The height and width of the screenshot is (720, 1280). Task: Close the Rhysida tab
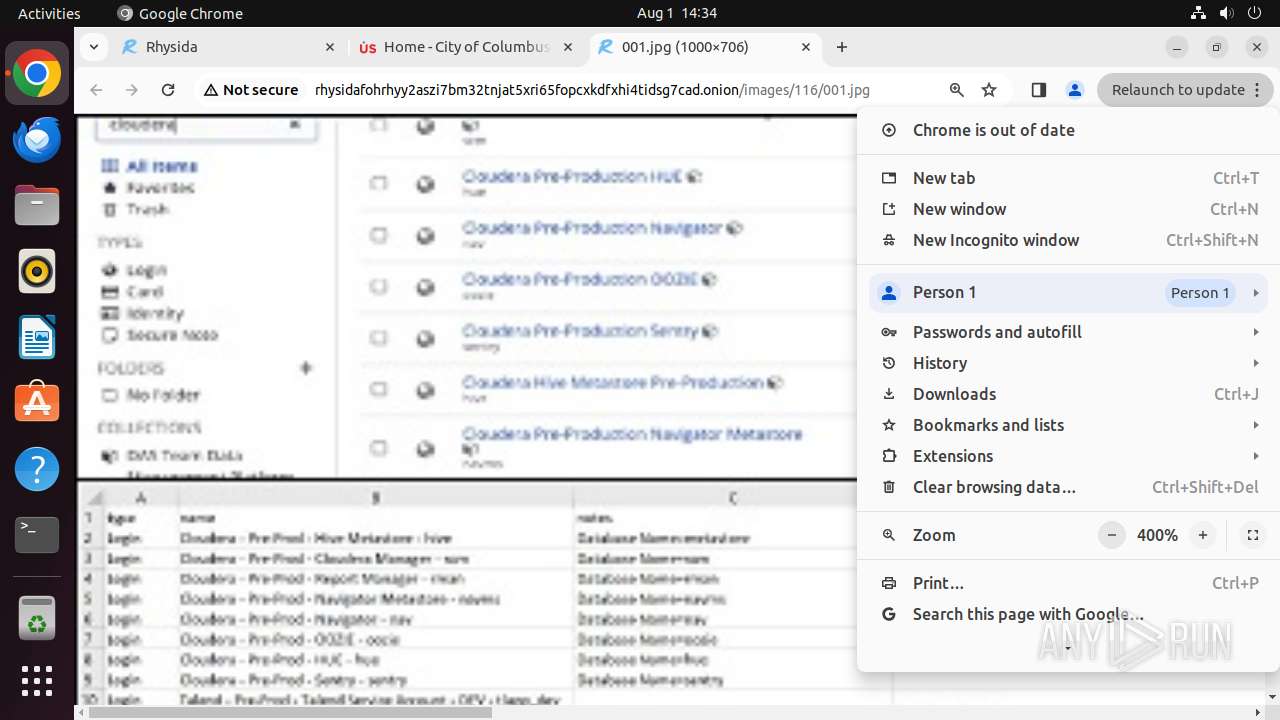tap(330, 47)
